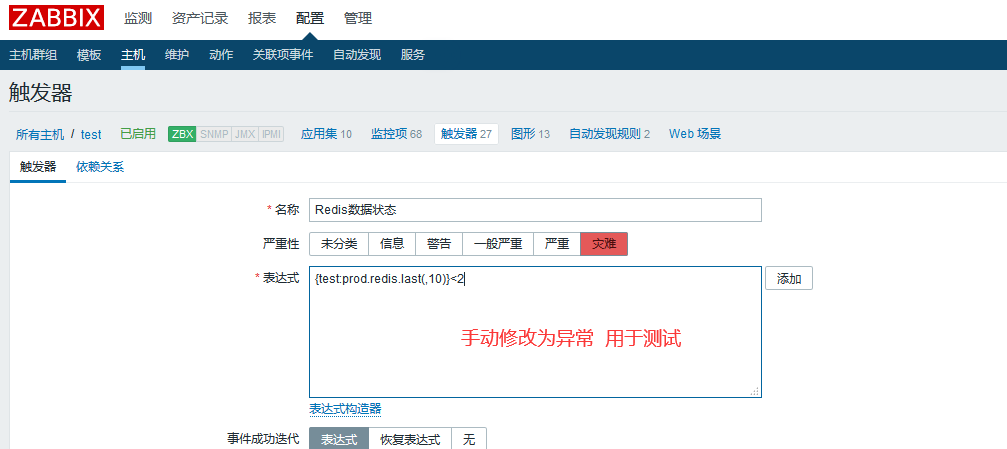Open the 表达式构造器 link
This screenshot has width=1007, height=449.
[x=345, y=408]
